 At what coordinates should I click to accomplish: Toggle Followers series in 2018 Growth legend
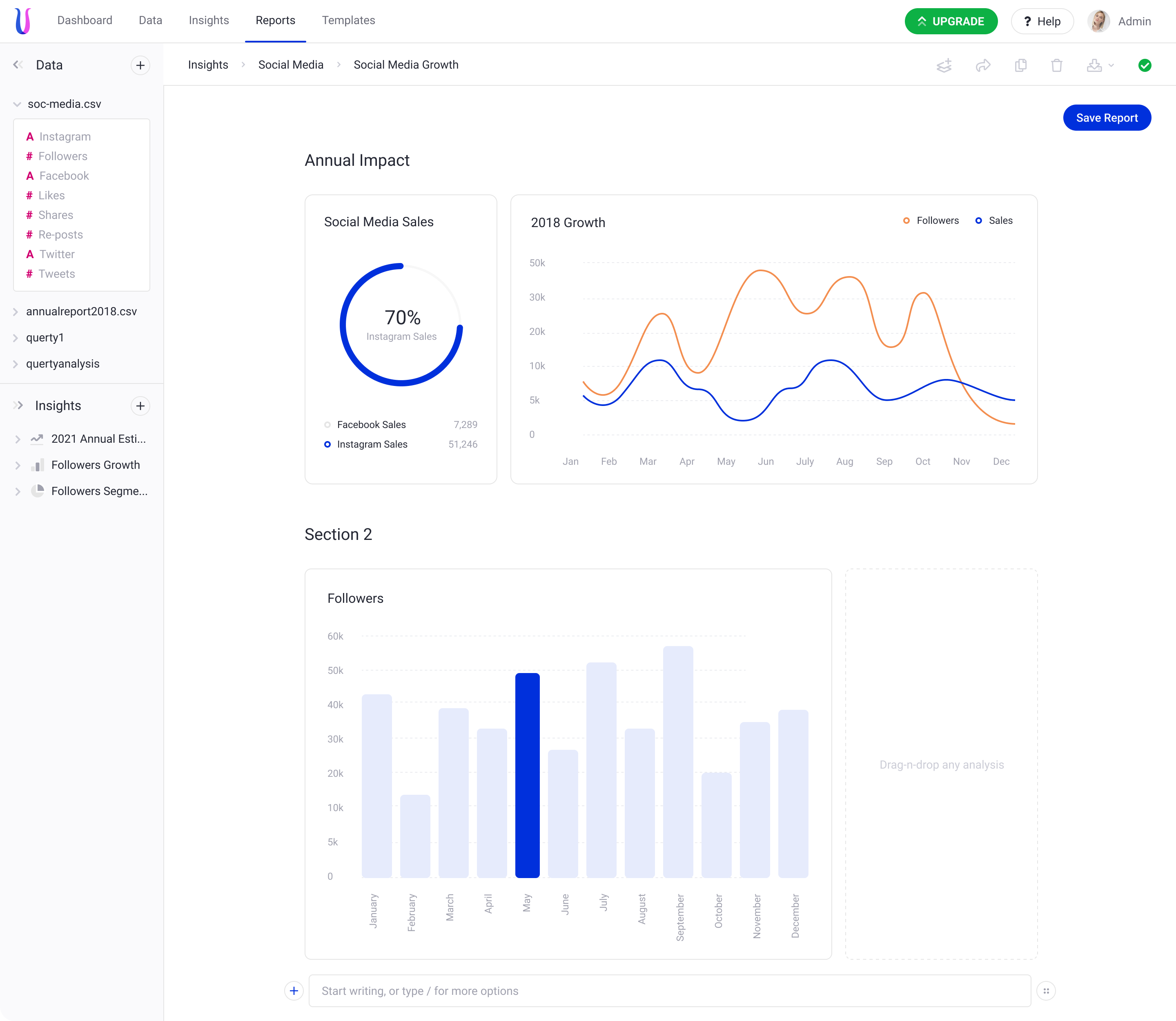pyautogui.click(x=931, y=221)
